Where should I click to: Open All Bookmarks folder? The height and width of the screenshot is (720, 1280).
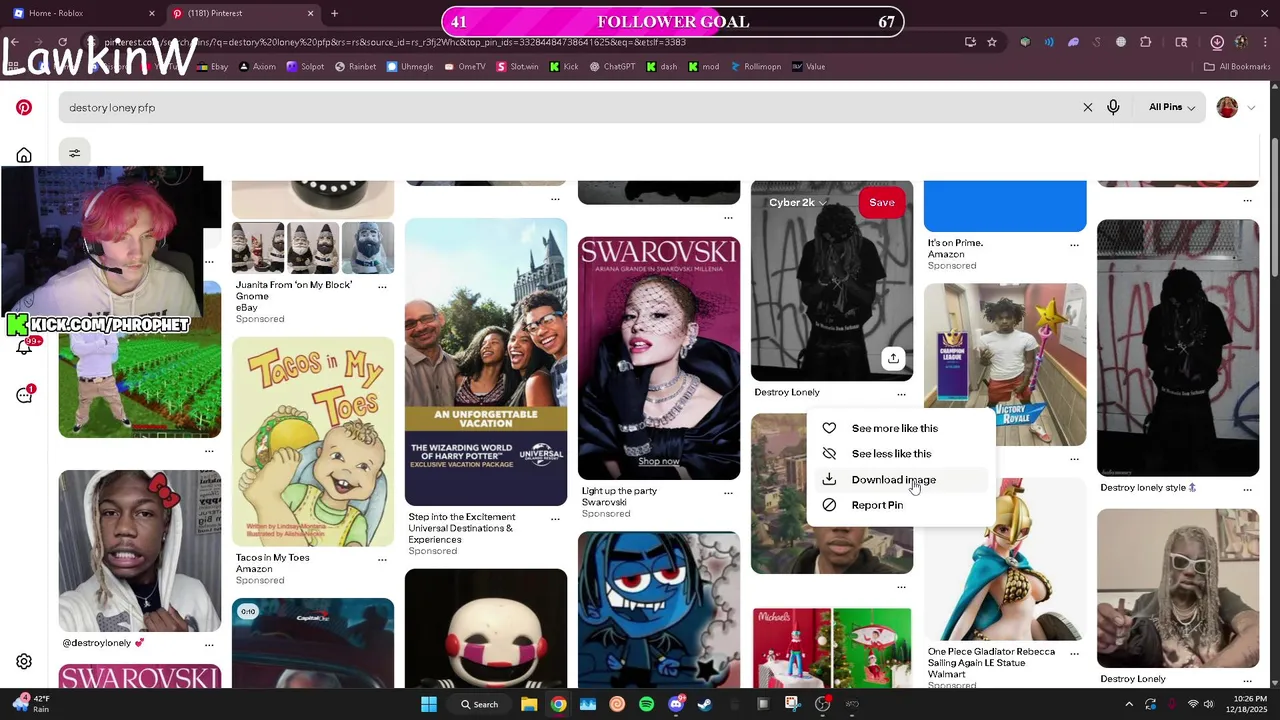tap(1237, 67)
